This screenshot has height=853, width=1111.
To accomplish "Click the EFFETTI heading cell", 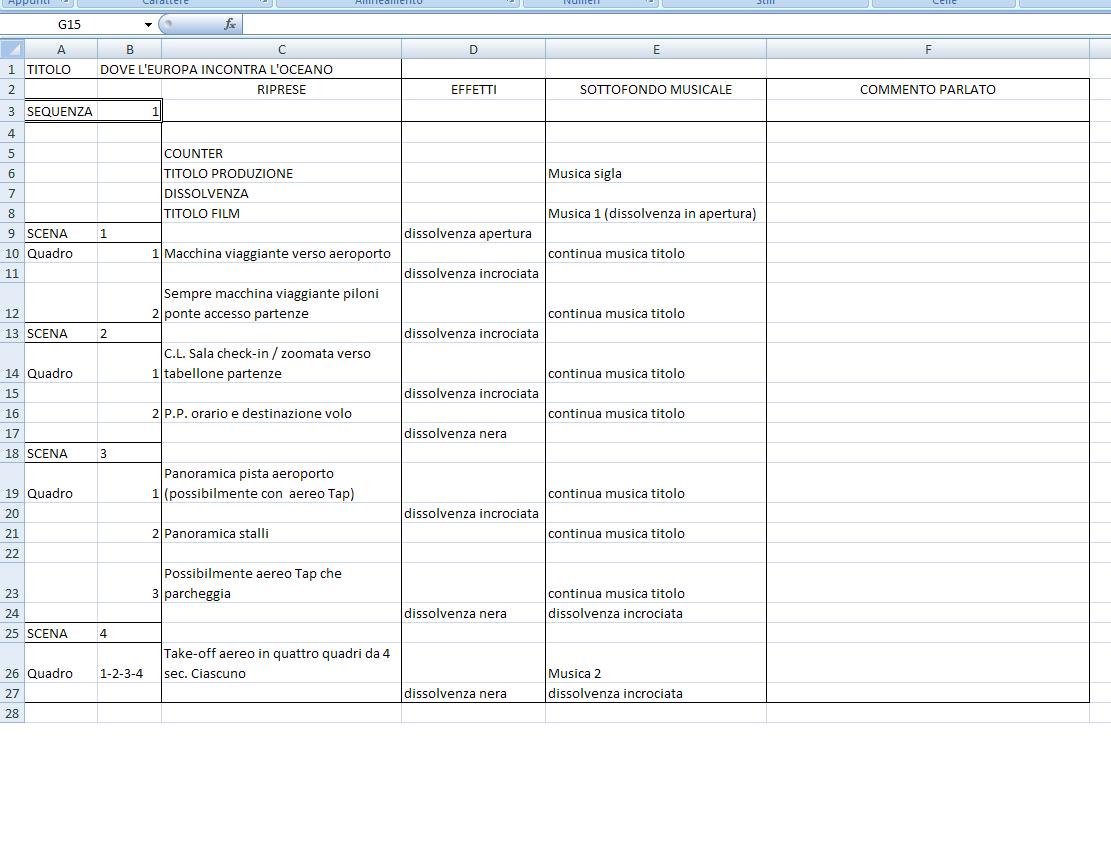I will coord(473,90).
